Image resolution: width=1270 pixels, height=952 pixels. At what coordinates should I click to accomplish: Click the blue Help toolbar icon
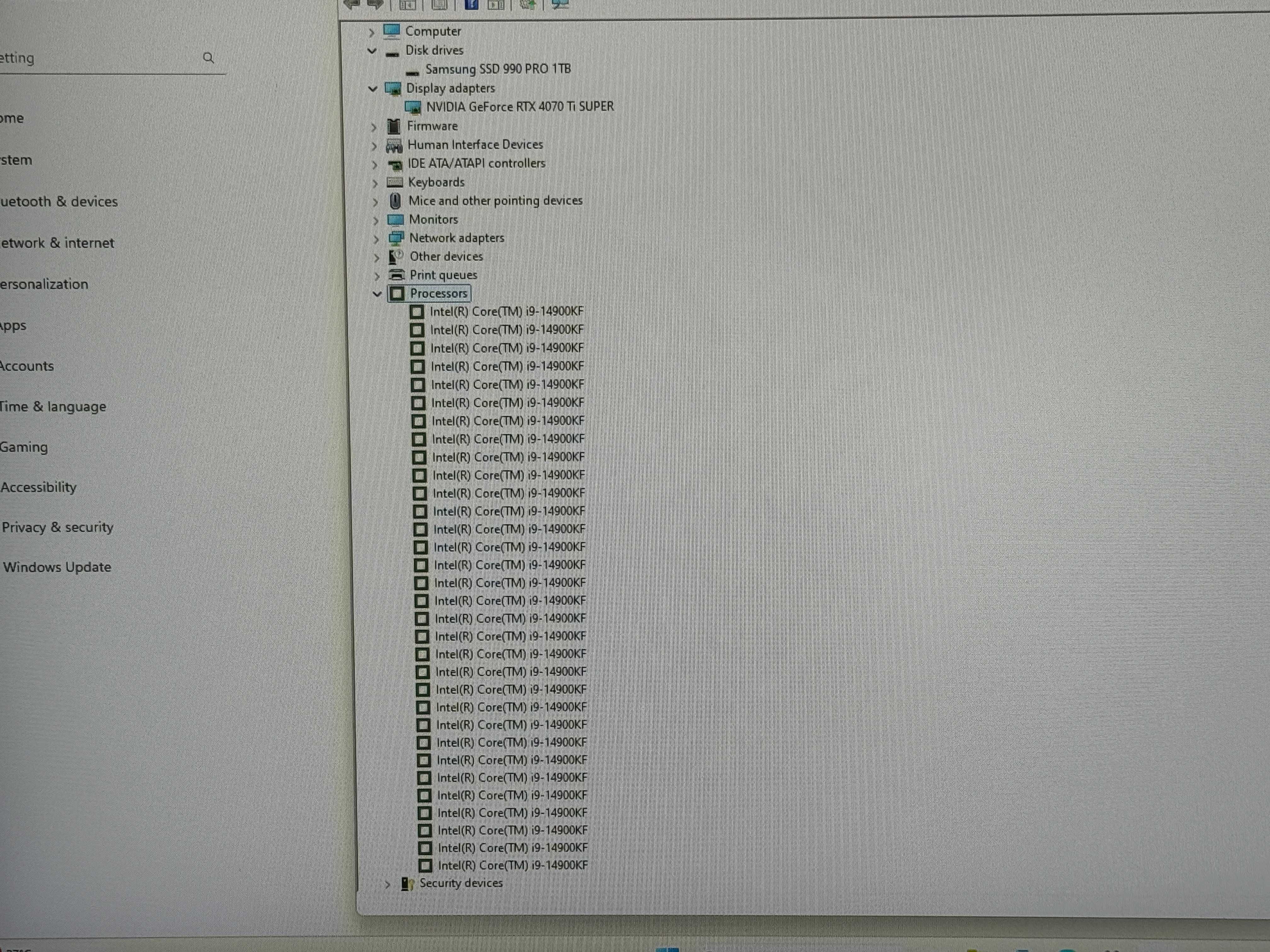(x=472, y=4)
